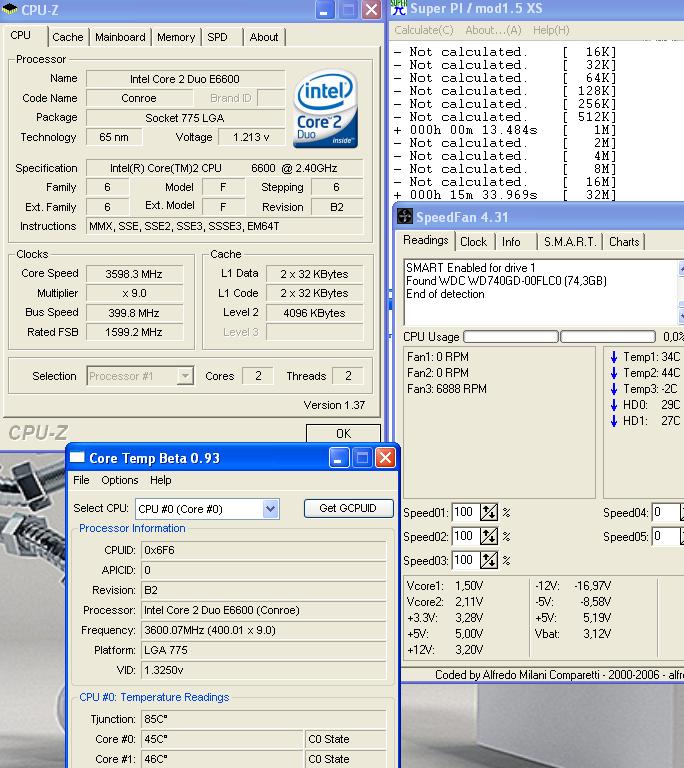Click the 32M result 15m 33.969s line
Image resolution: width=684 pixels, height=768 pixels.
pyautogui.click(x=505, y=195)
